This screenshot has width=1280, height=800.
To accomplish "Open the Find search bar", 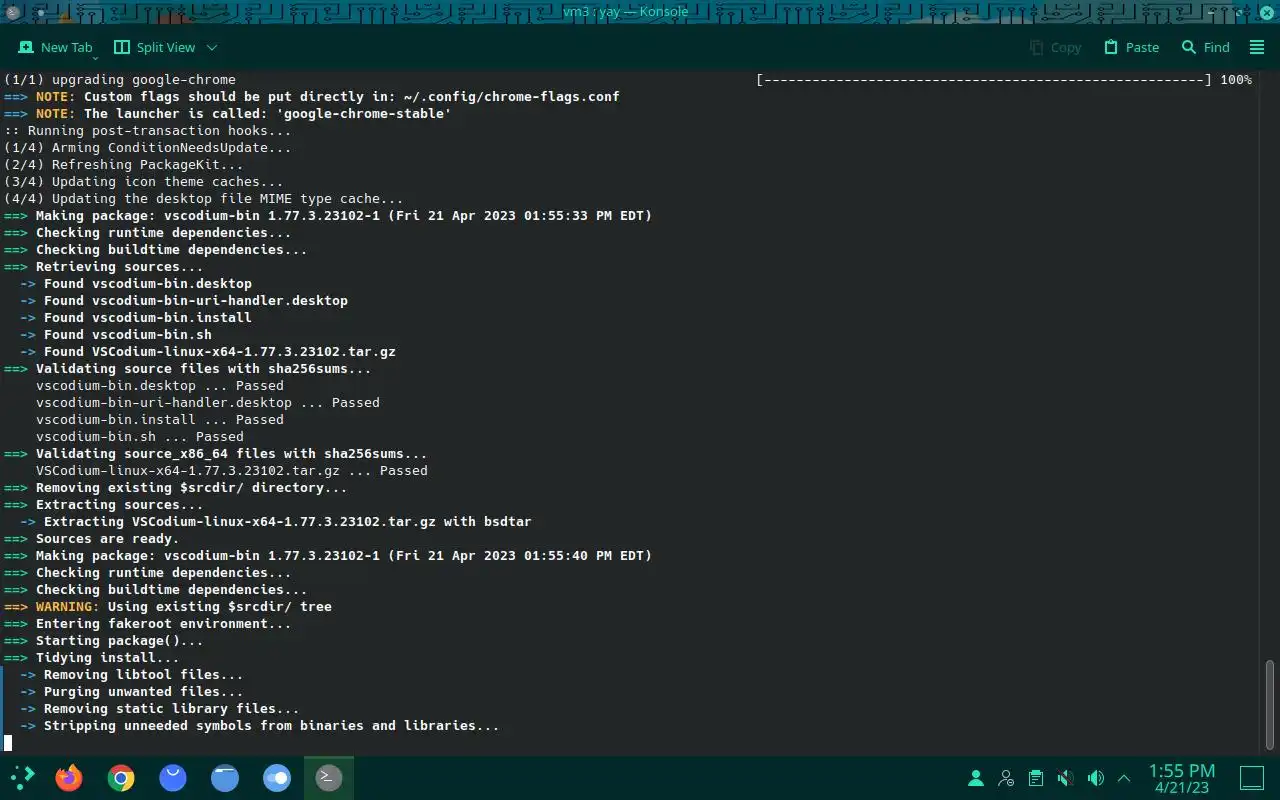I will [x=1205, y=47].
